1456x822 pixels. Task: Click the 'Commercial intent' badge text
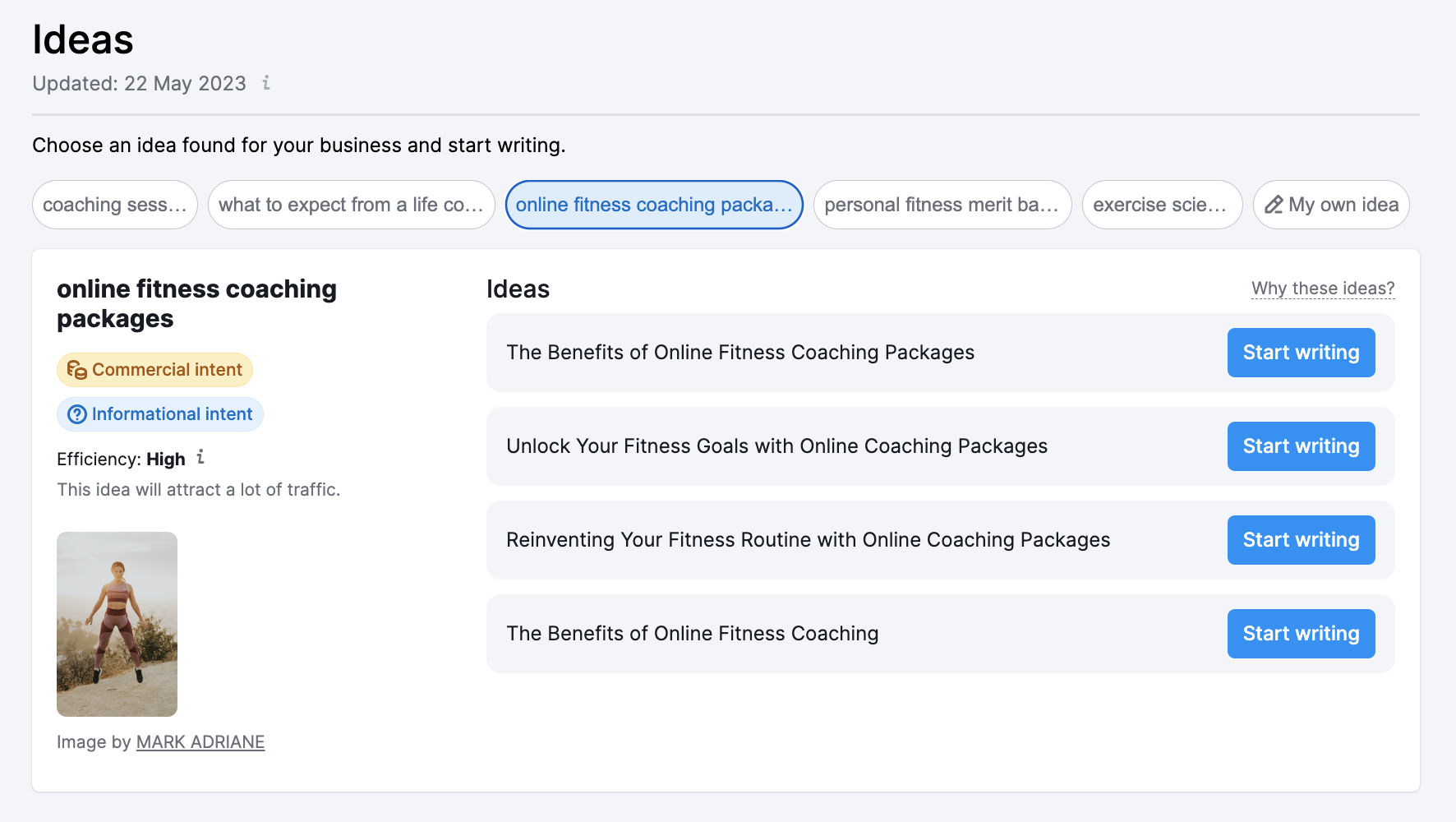167,370
